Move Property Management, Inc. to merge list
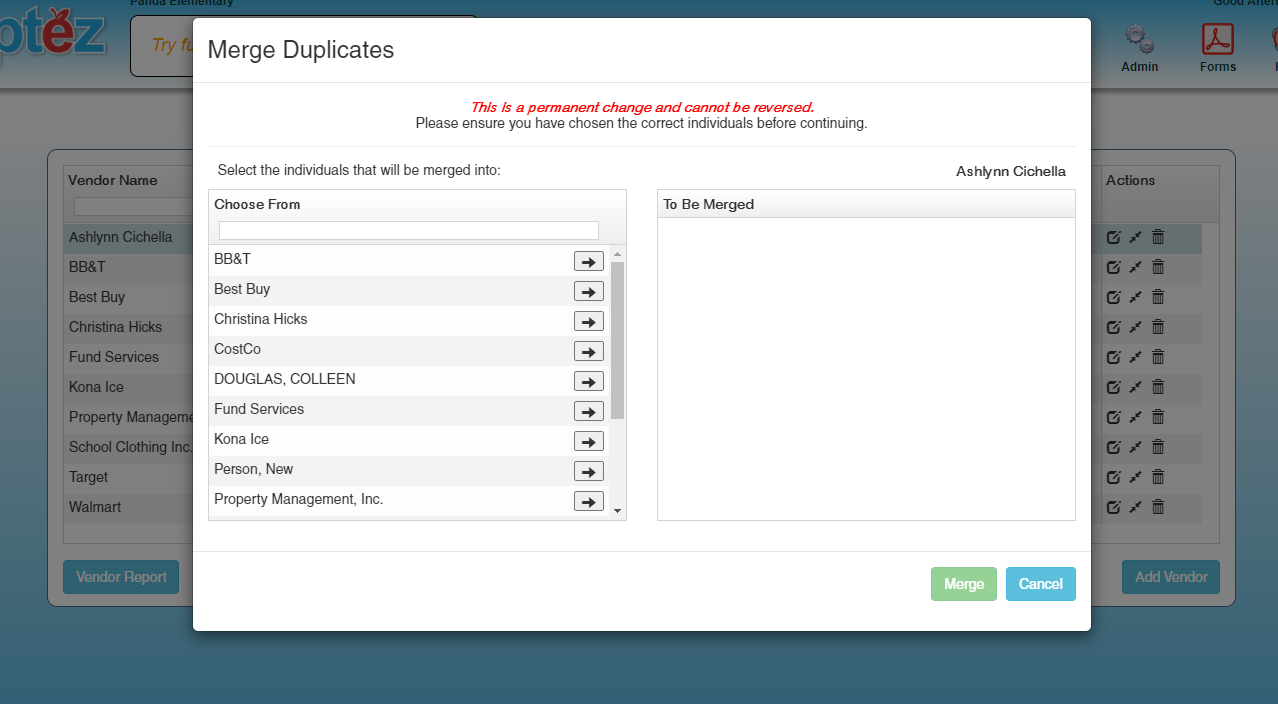Viewport: 1278px width, 704px height. coord(588,501)
